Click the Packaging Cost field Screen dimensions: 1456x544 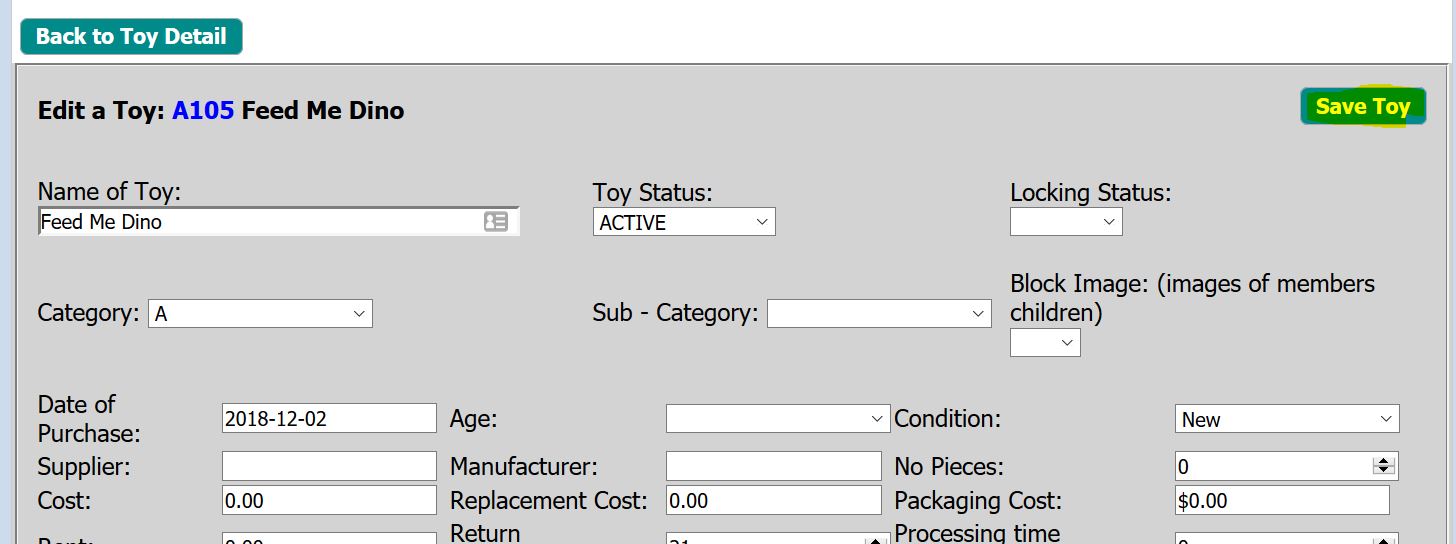click(x=1282, y=500)
